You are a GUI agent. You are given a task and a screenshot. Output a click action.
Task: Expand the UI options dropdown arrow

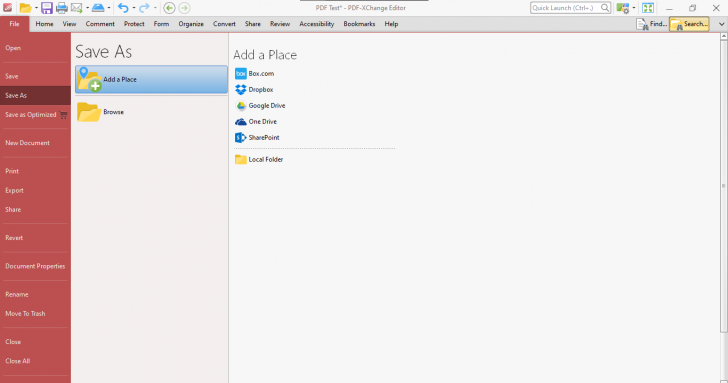click(x=634, y=8)
